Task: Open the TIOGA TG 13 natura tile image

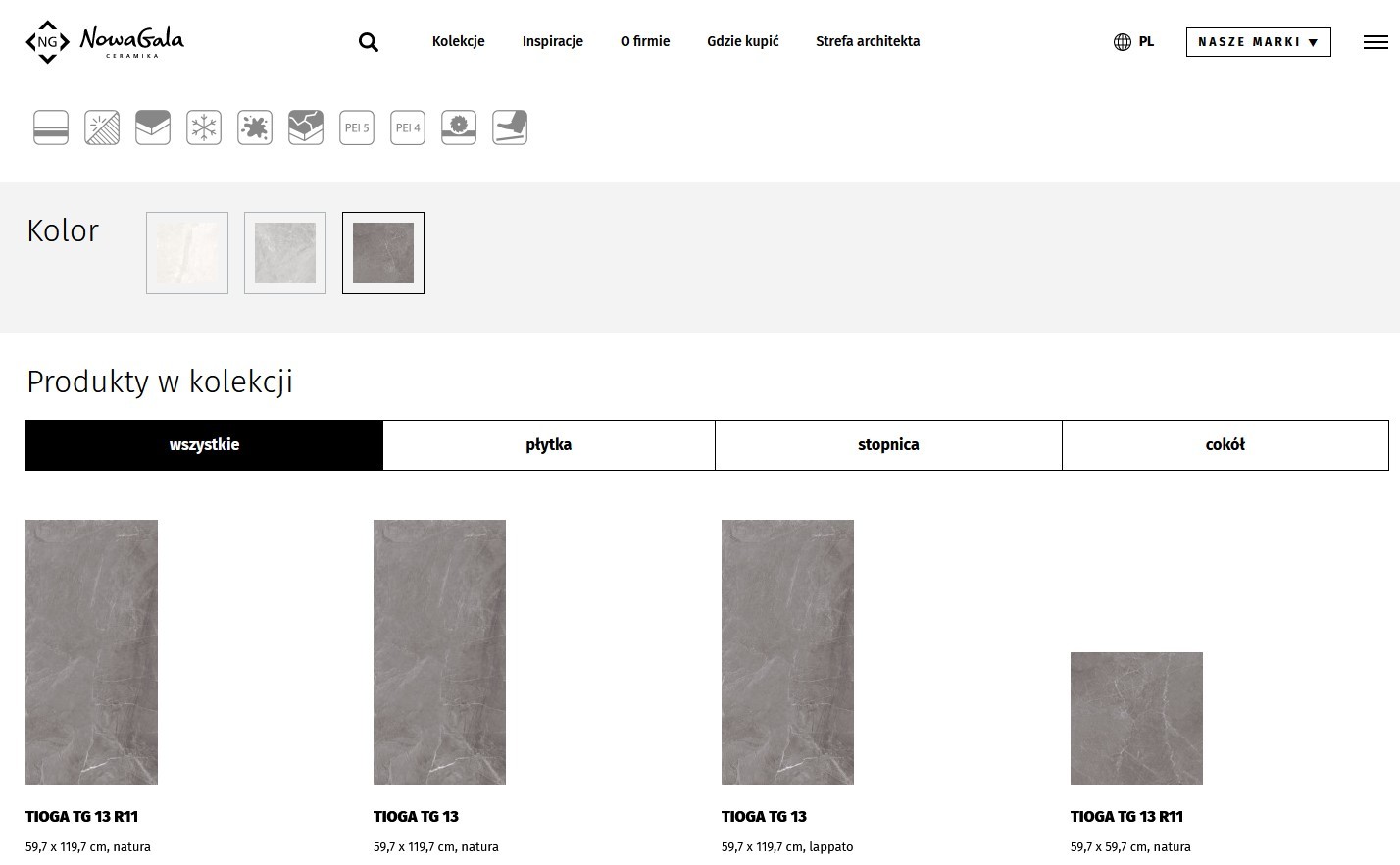Action: [439, 652]
